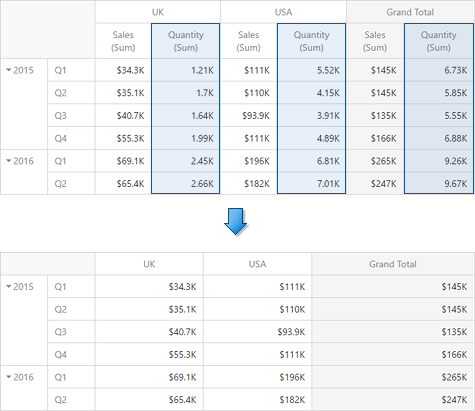
Task: Select Q3 row header in the Sales-only grid
Action: [x=71, y=332]
